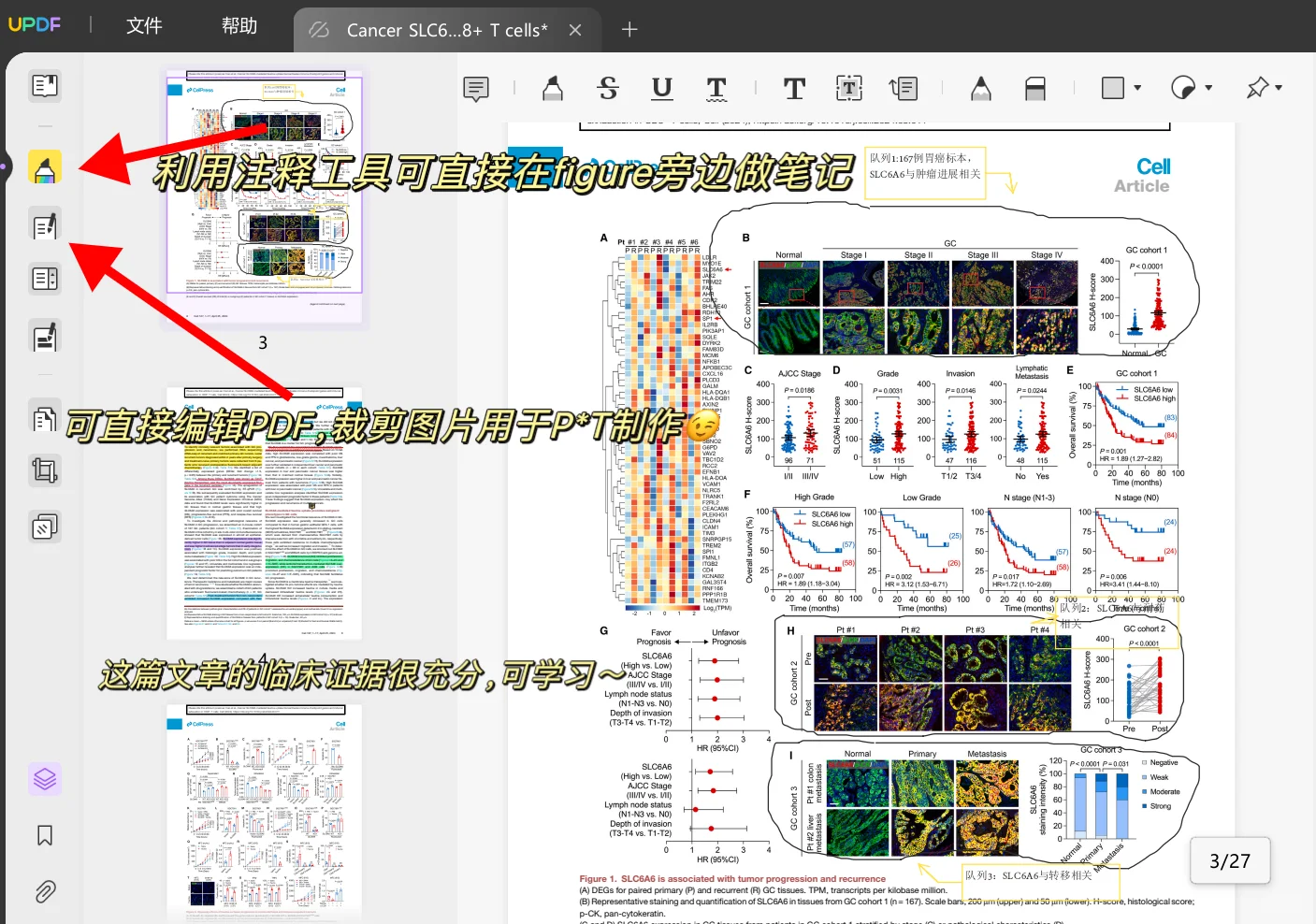
Task: Open the 文件 menu
Action: pyautogui.click(x=144, y=25)
